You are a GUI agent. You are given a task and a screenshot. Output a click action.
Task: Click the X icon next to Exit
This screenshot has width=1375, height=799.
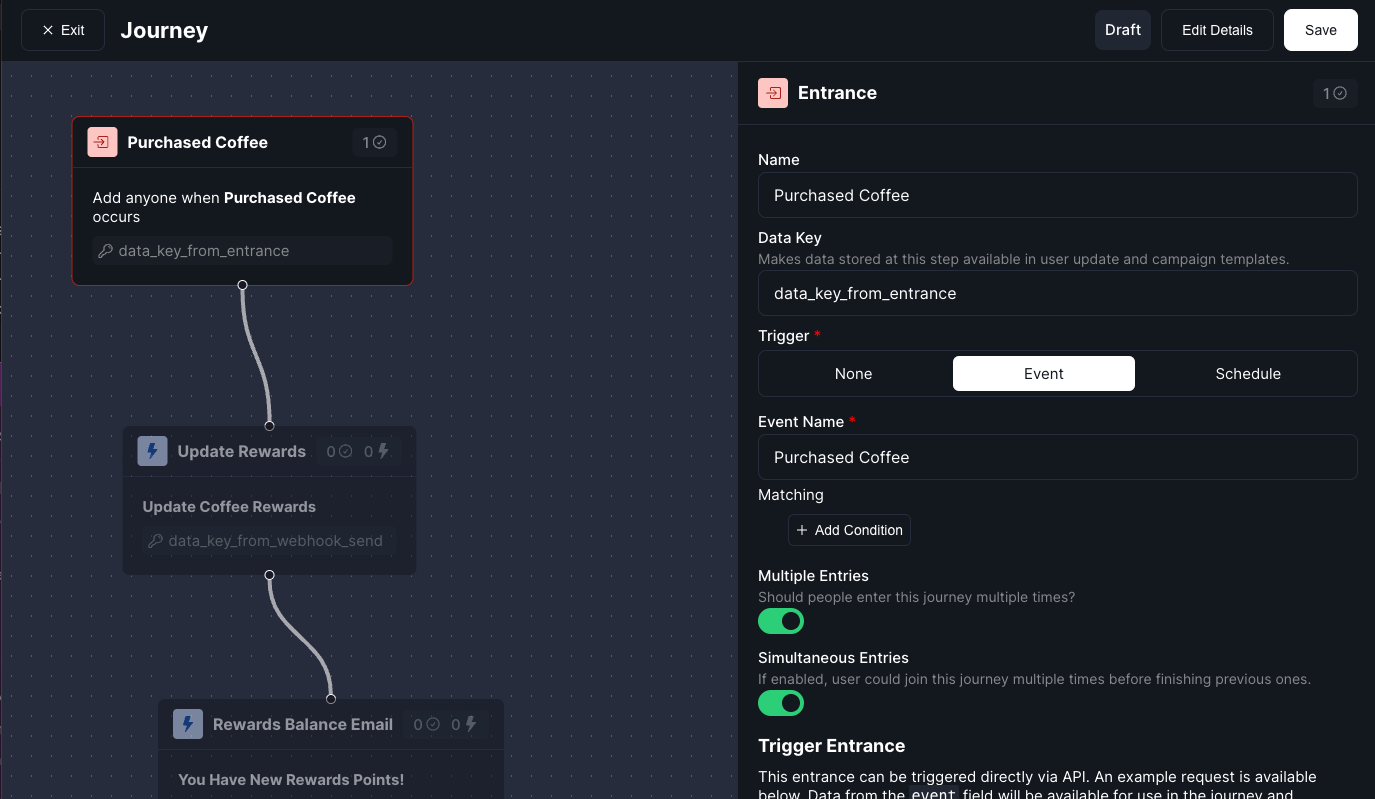click(x=49, y=29)
